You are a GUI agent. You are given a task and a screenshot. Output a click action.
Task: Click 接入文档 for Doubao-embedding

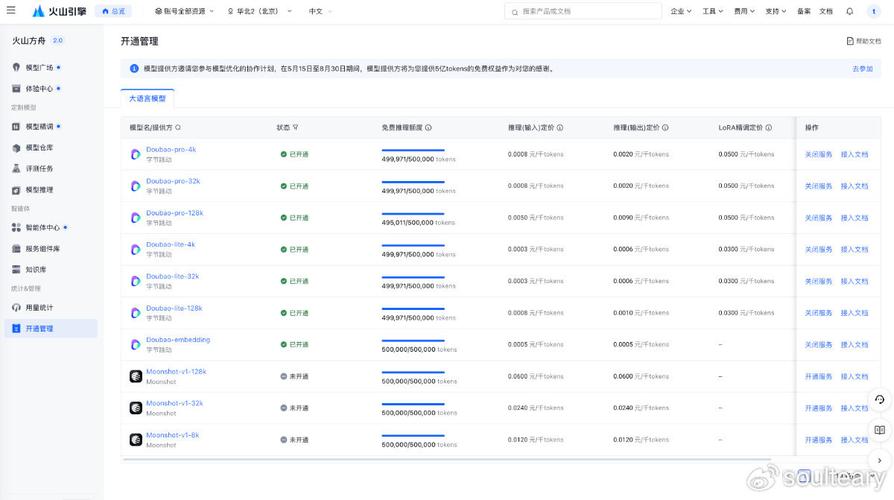click(854, 344)
